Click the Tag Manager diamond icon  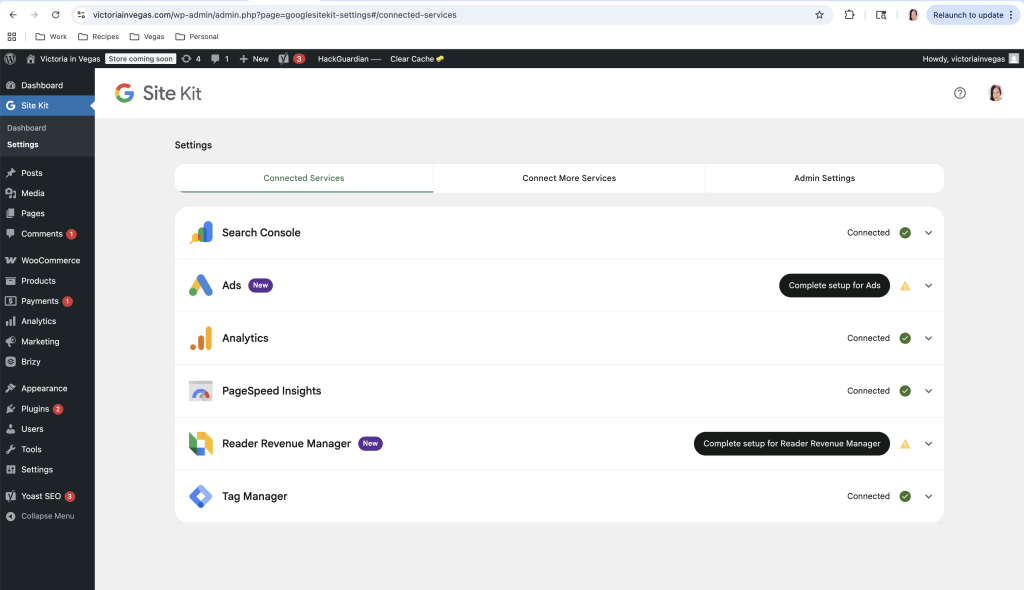pyautogui.click(x=201, y=496)
